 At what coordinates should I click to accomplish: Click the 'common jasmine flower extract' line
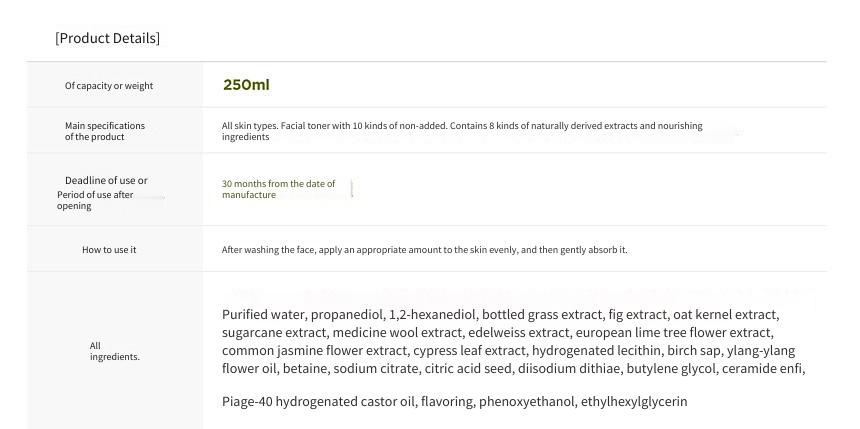coord(508,351)
